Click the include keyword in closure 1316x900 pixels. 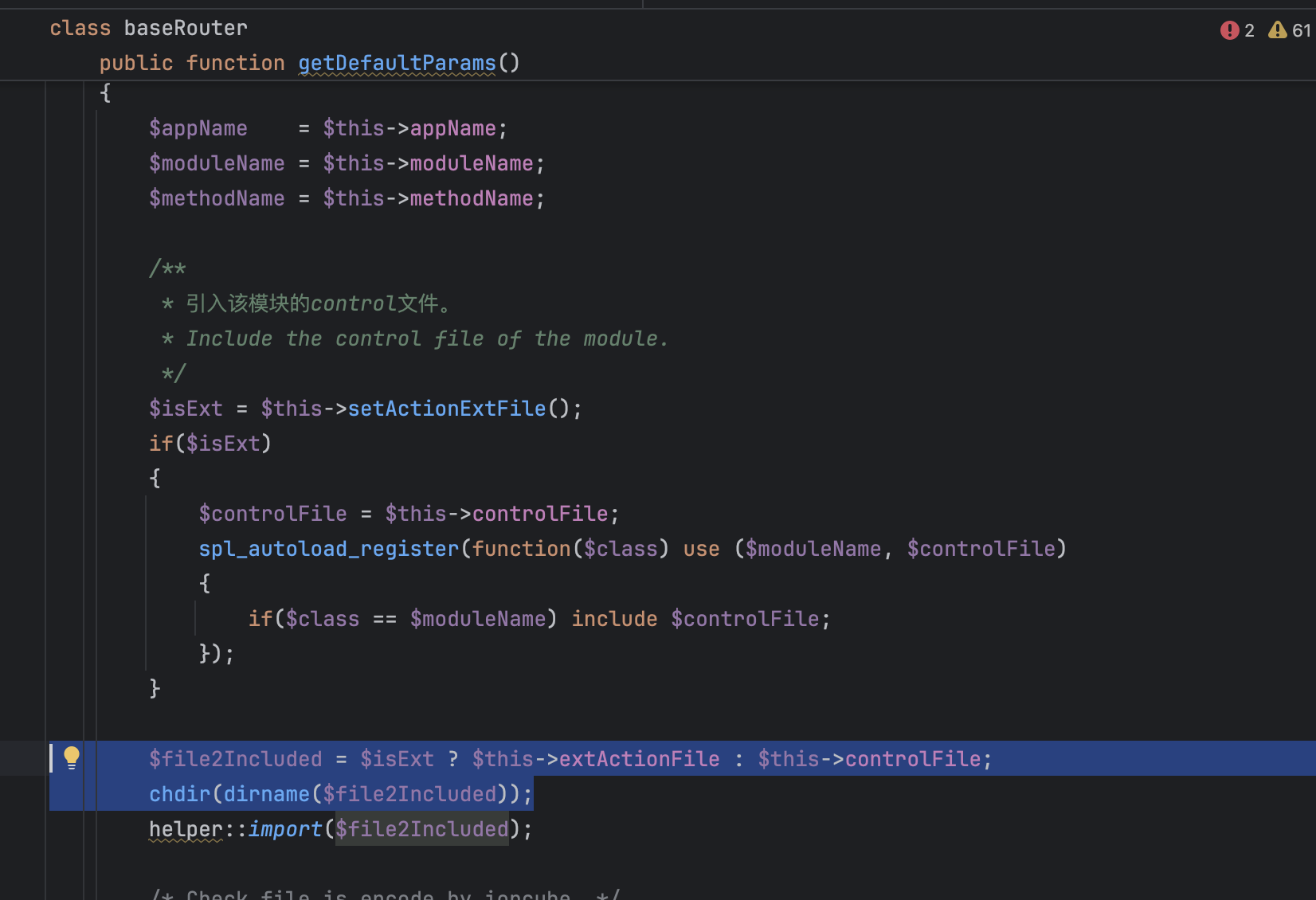pyautogui.click(x=614, y=619)
